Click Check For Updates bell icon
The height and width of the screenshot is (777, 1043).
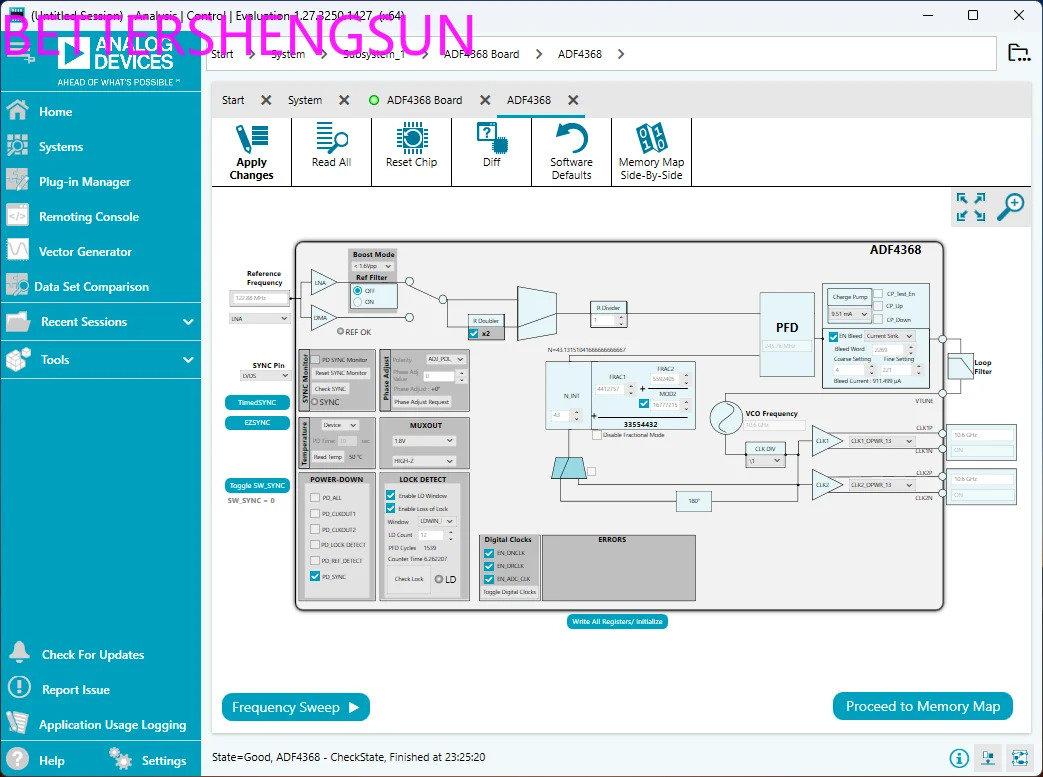pos(19,653)
